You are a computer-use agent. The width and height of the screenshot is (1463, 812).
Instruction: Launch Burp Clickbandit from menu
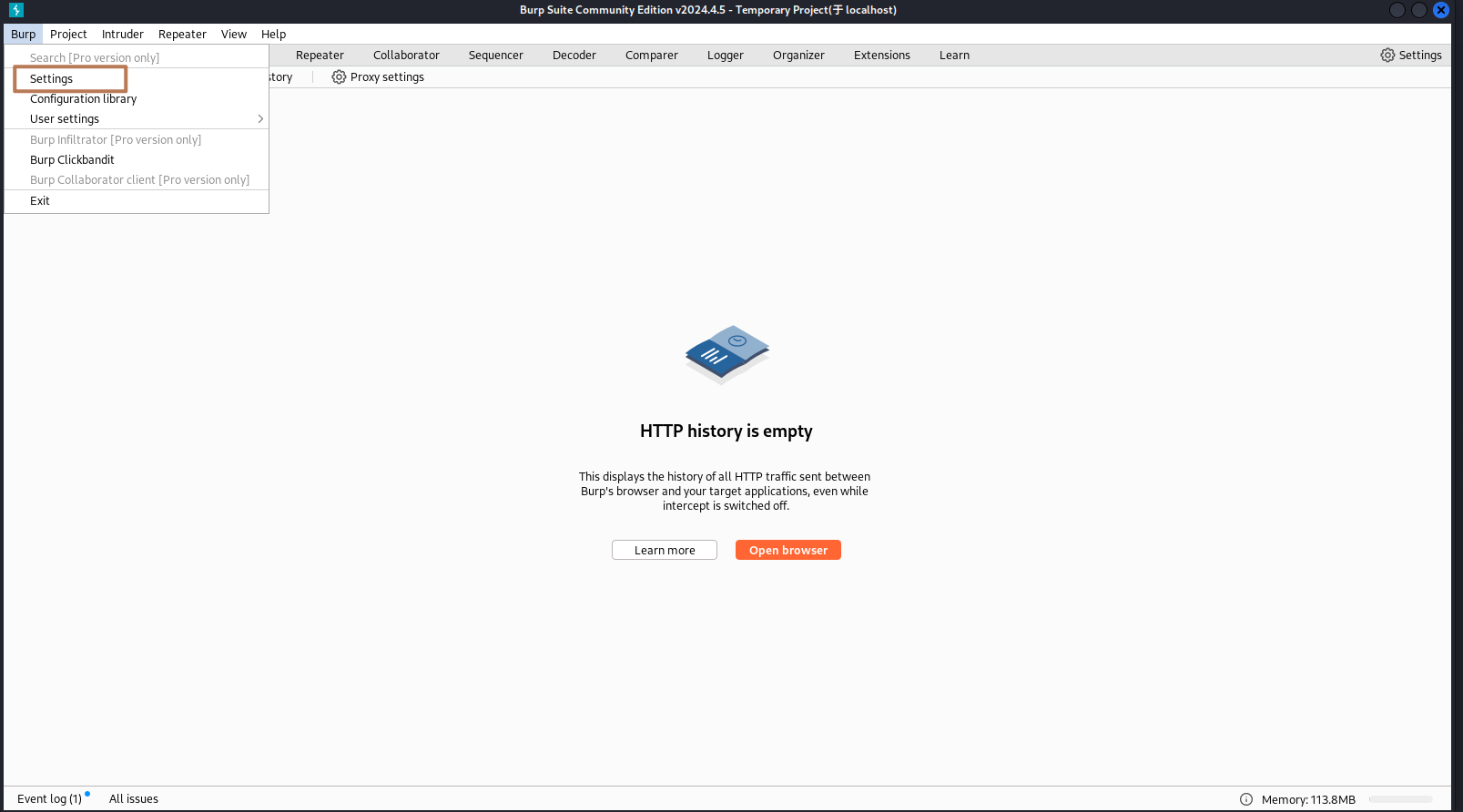point(72,160)
